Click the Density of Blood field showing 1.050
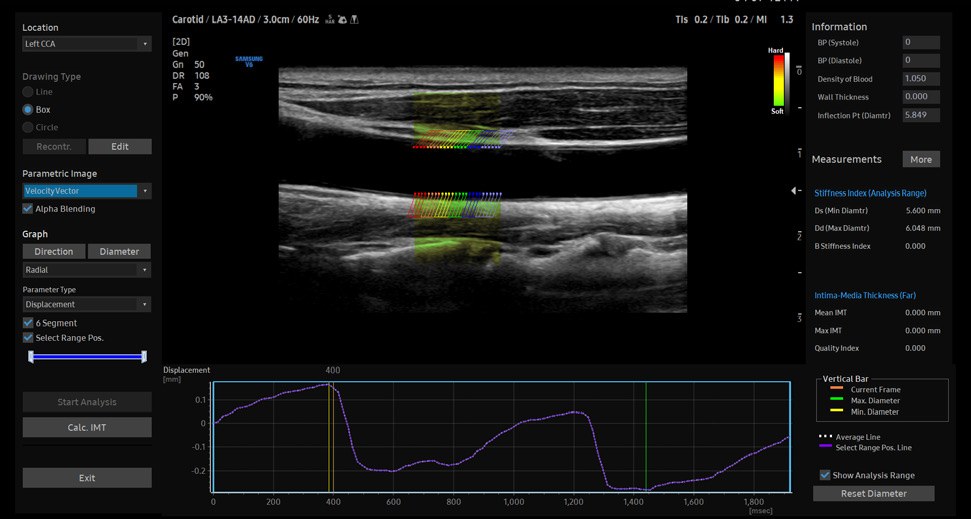971x519 pixels. pyautogui.click(x=921, y=79)
